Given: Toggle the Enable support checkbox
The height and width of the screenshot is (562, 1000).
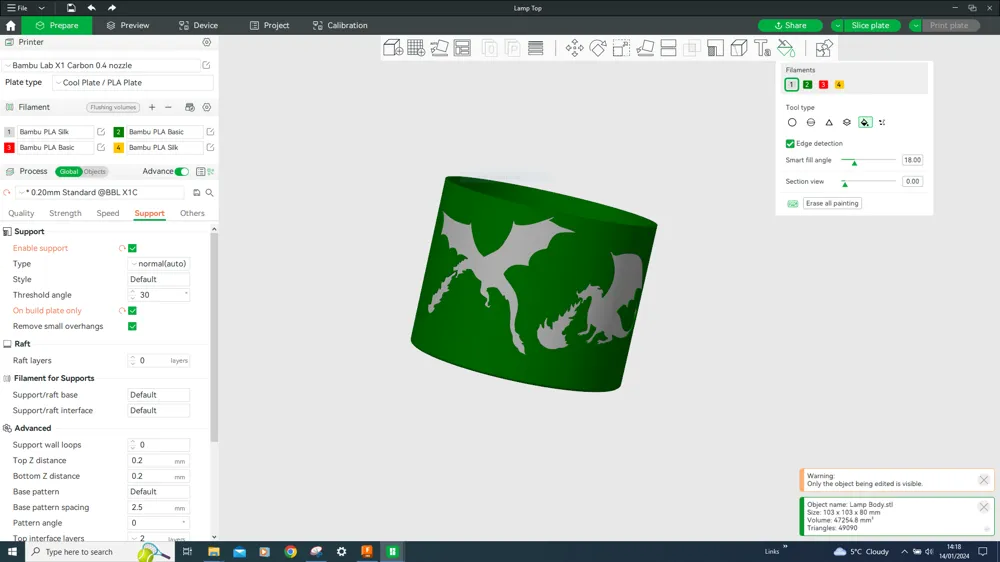Looking at the screenshot, I should point(133,248).
